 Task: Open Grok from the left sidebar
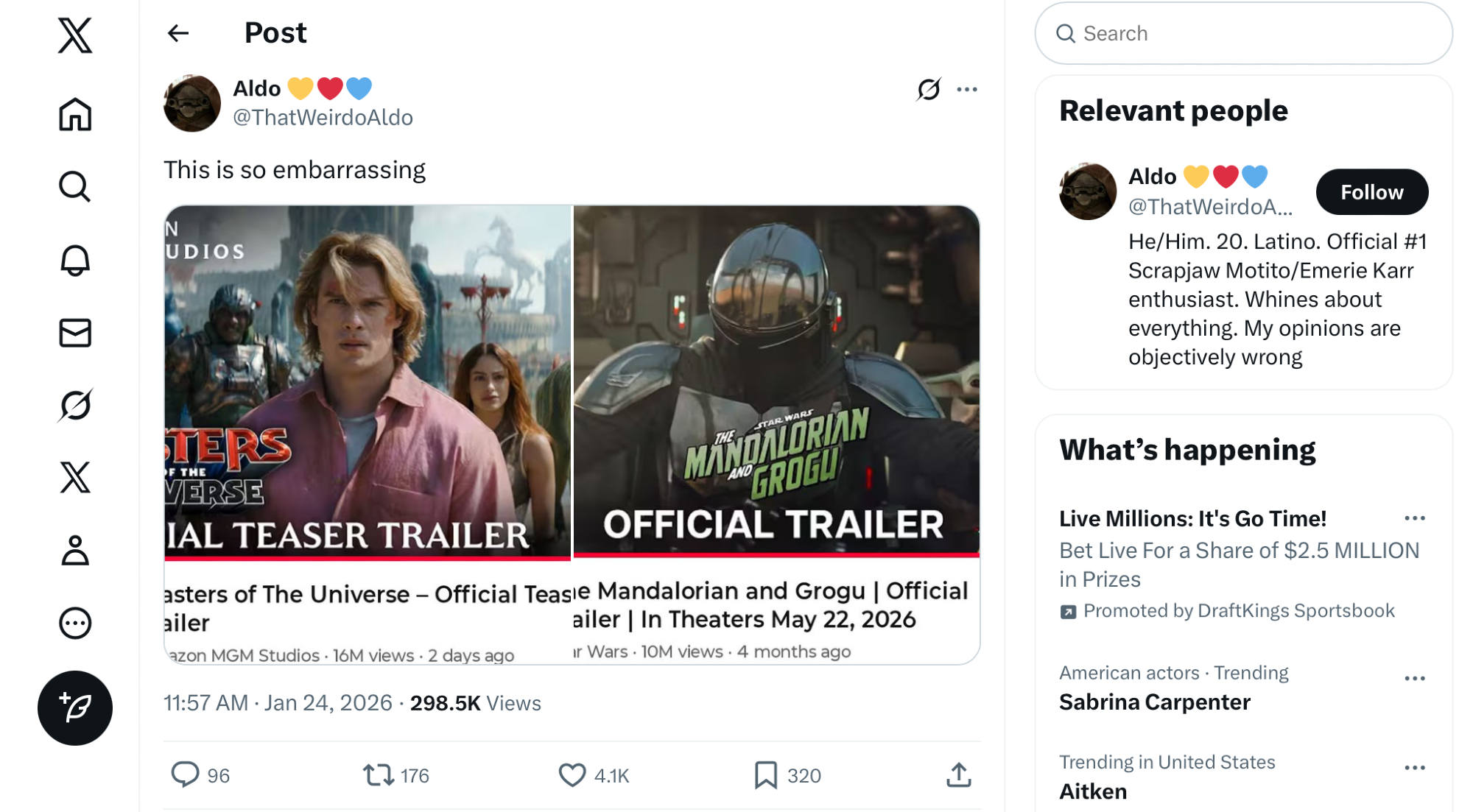[75, 405]
